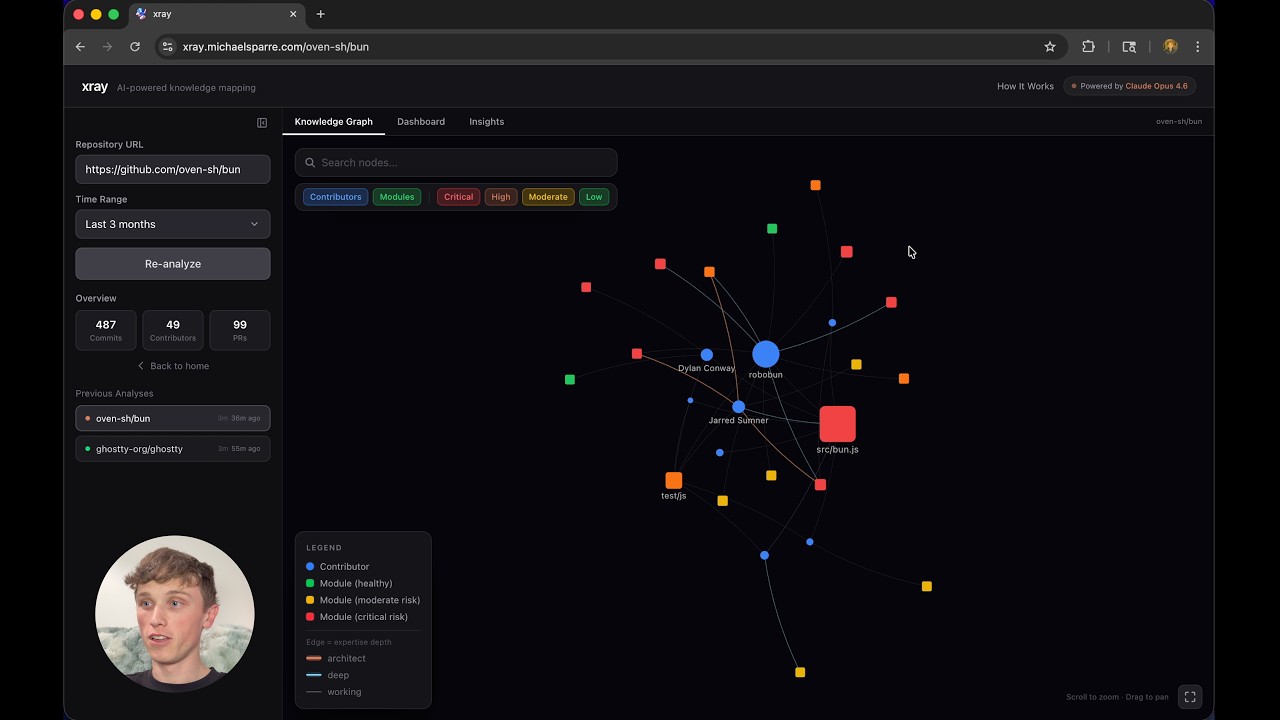1280x720 pixels.
Task: Click the fullscreen graph icon
Action: pos(1190,697)
